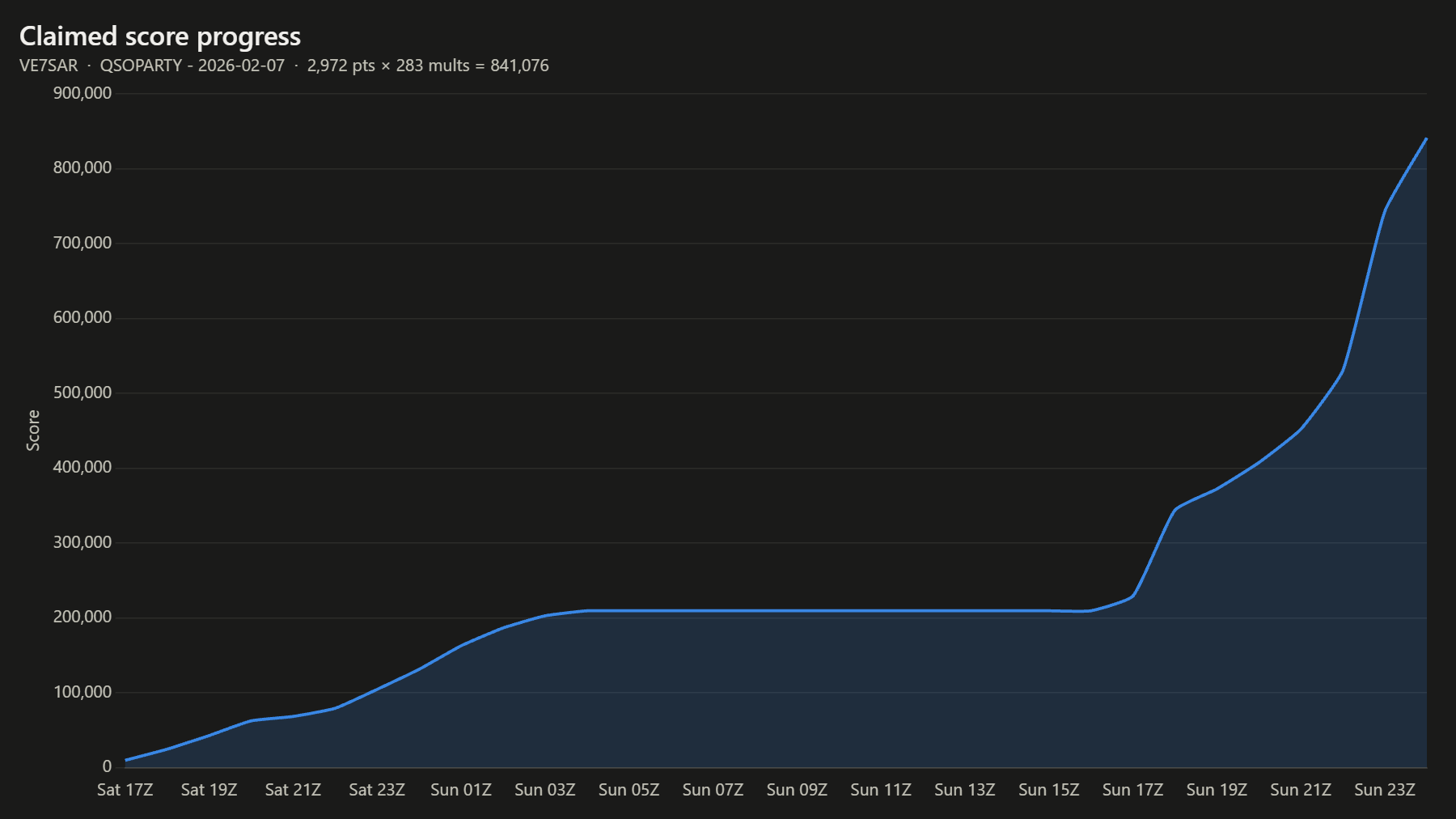Click the 'Sat 23Z' x-axis label
The image size is (1456, 819).
click(x=377, y=790)
